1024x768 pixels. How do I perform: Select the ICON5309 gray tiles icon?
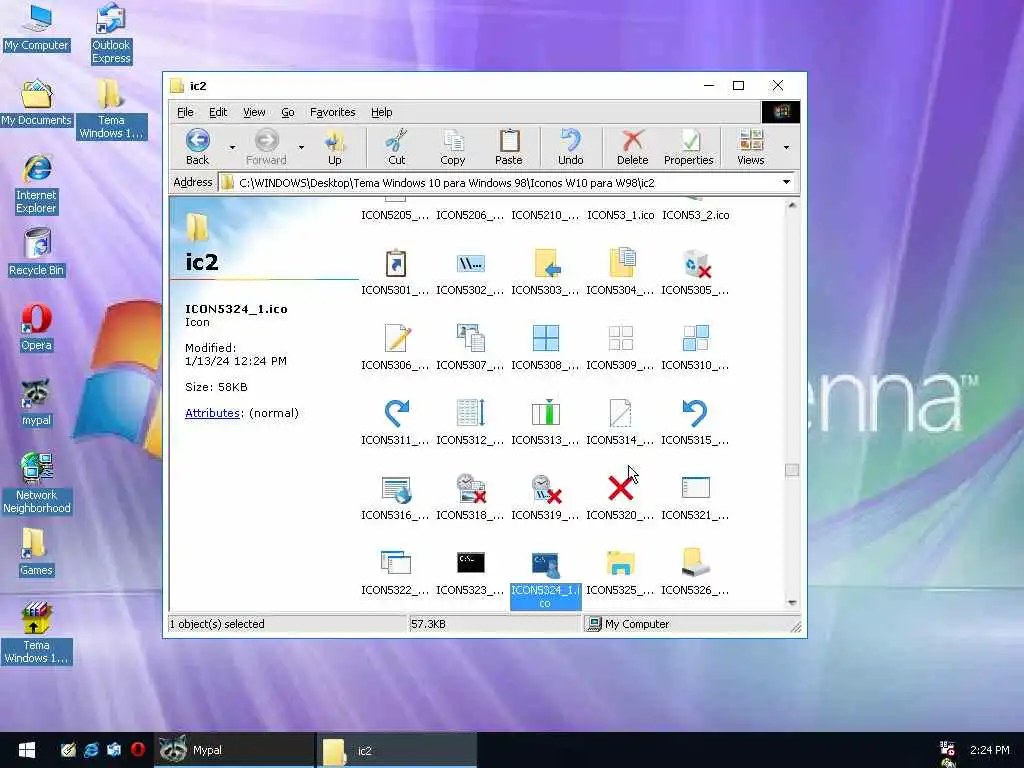point(620,338)
